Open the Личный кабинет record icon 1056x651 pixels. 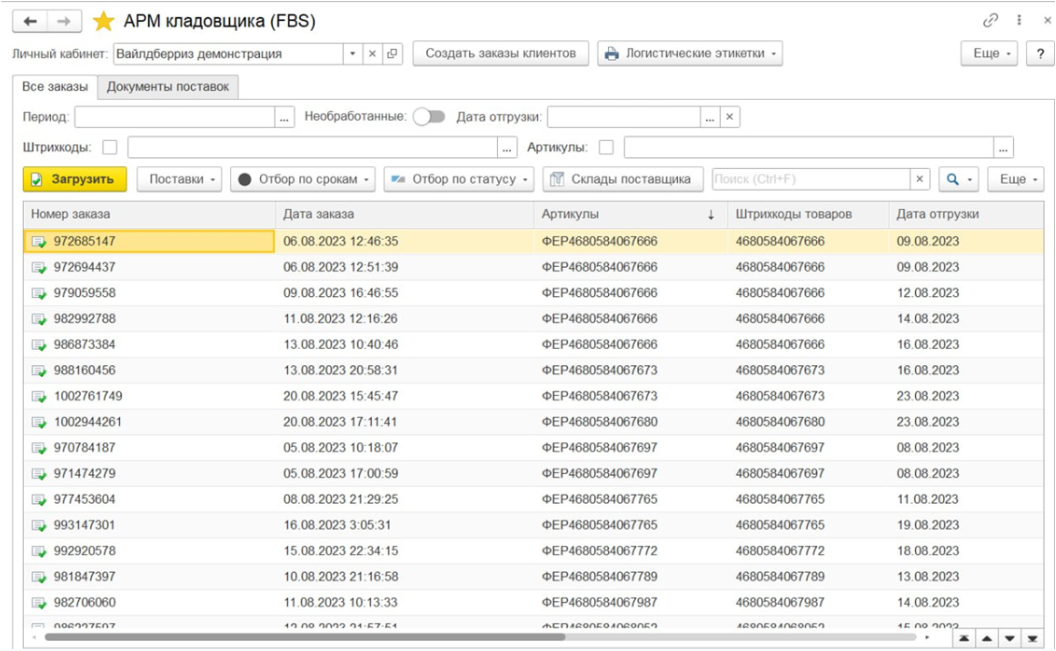[392, 54]
